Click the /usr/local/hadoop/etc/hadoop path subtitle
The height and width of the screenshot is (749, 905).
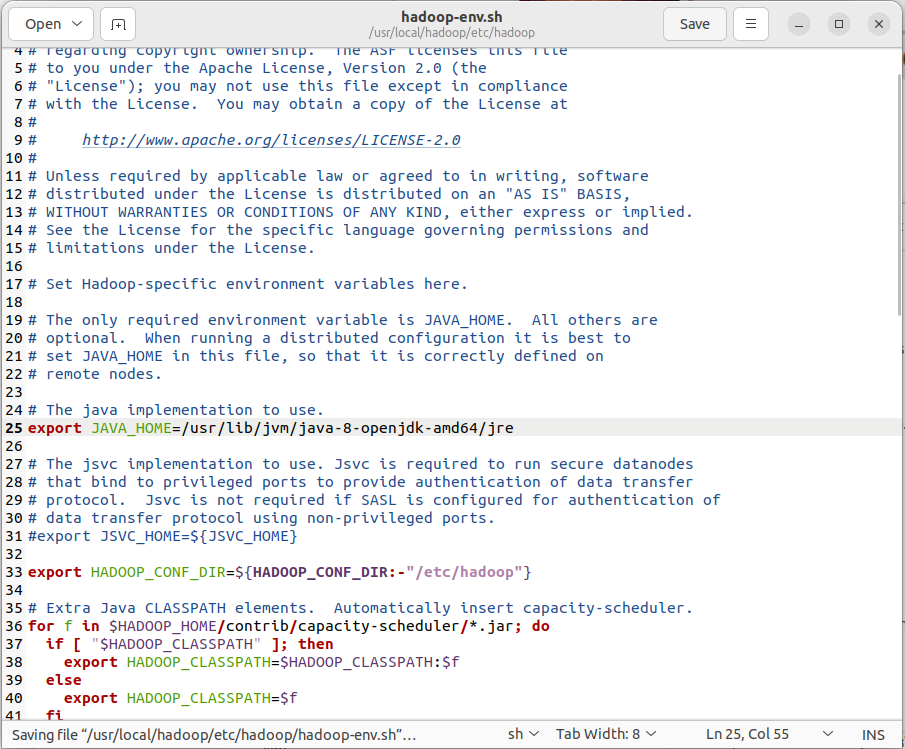[452, 33]
